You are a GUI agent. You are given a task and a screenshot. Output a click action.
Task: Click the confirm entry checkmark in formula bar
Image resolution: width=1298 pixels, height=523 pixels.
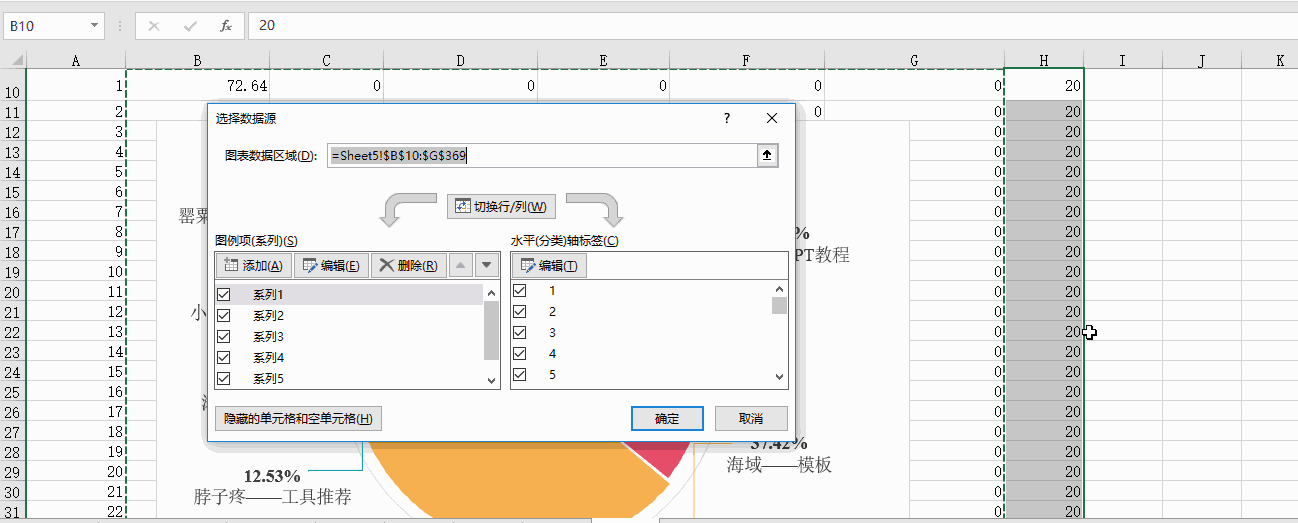(x=190, y=26)
